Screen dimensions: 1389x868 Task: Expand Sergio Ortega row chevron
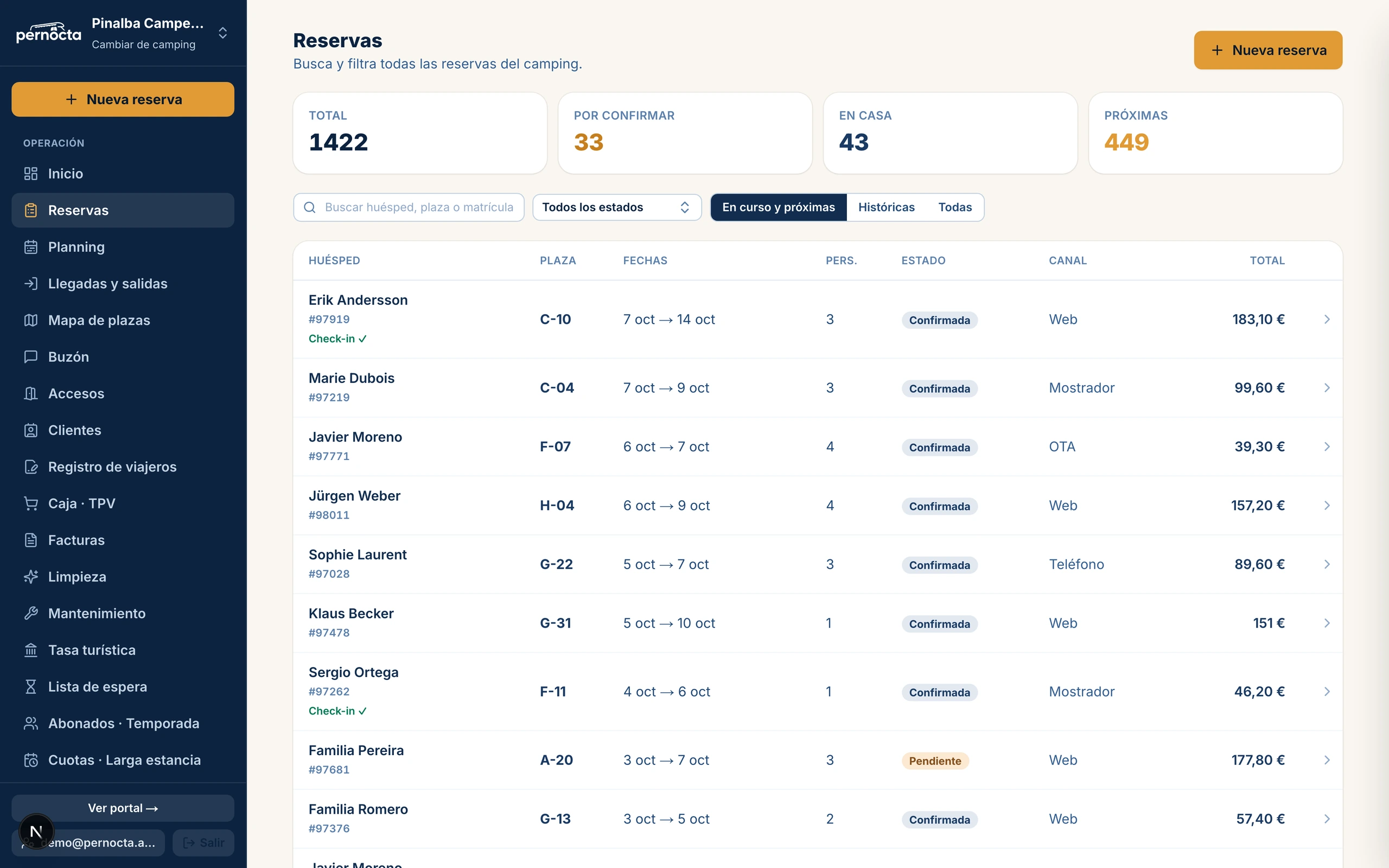[1327, 692]
